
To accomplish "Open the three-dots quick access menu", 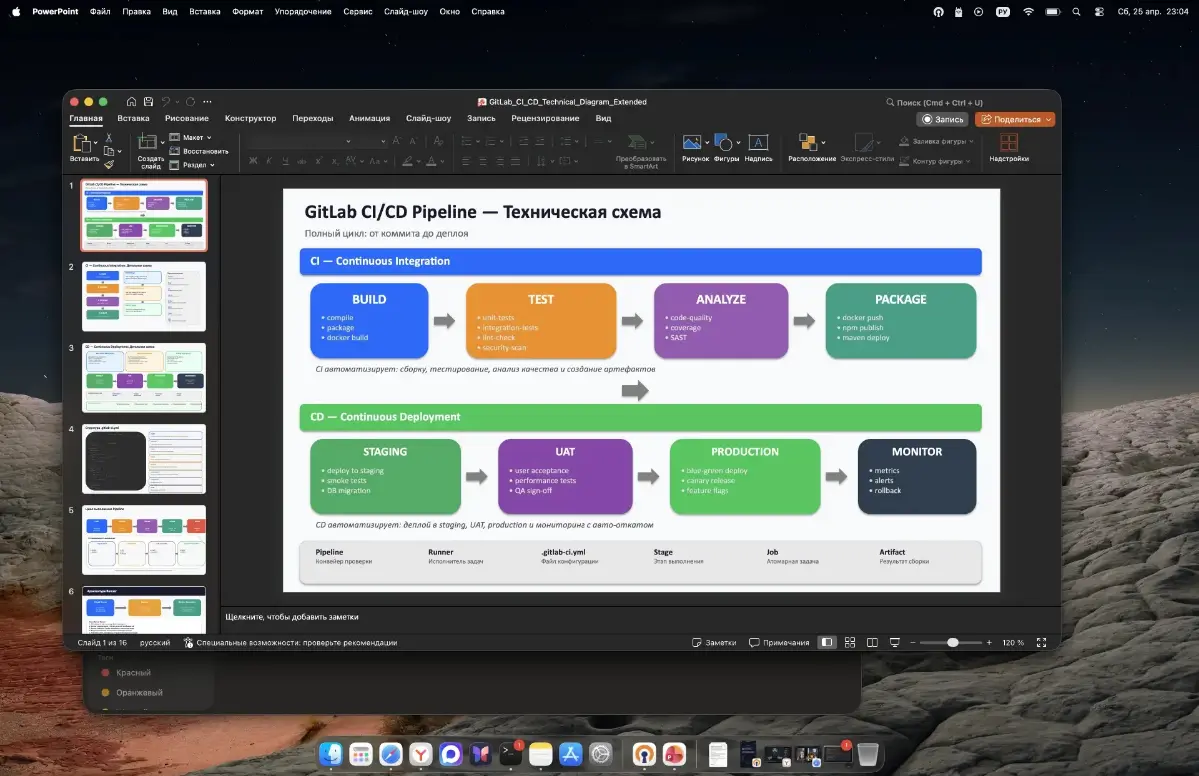I will click(207, 102).
